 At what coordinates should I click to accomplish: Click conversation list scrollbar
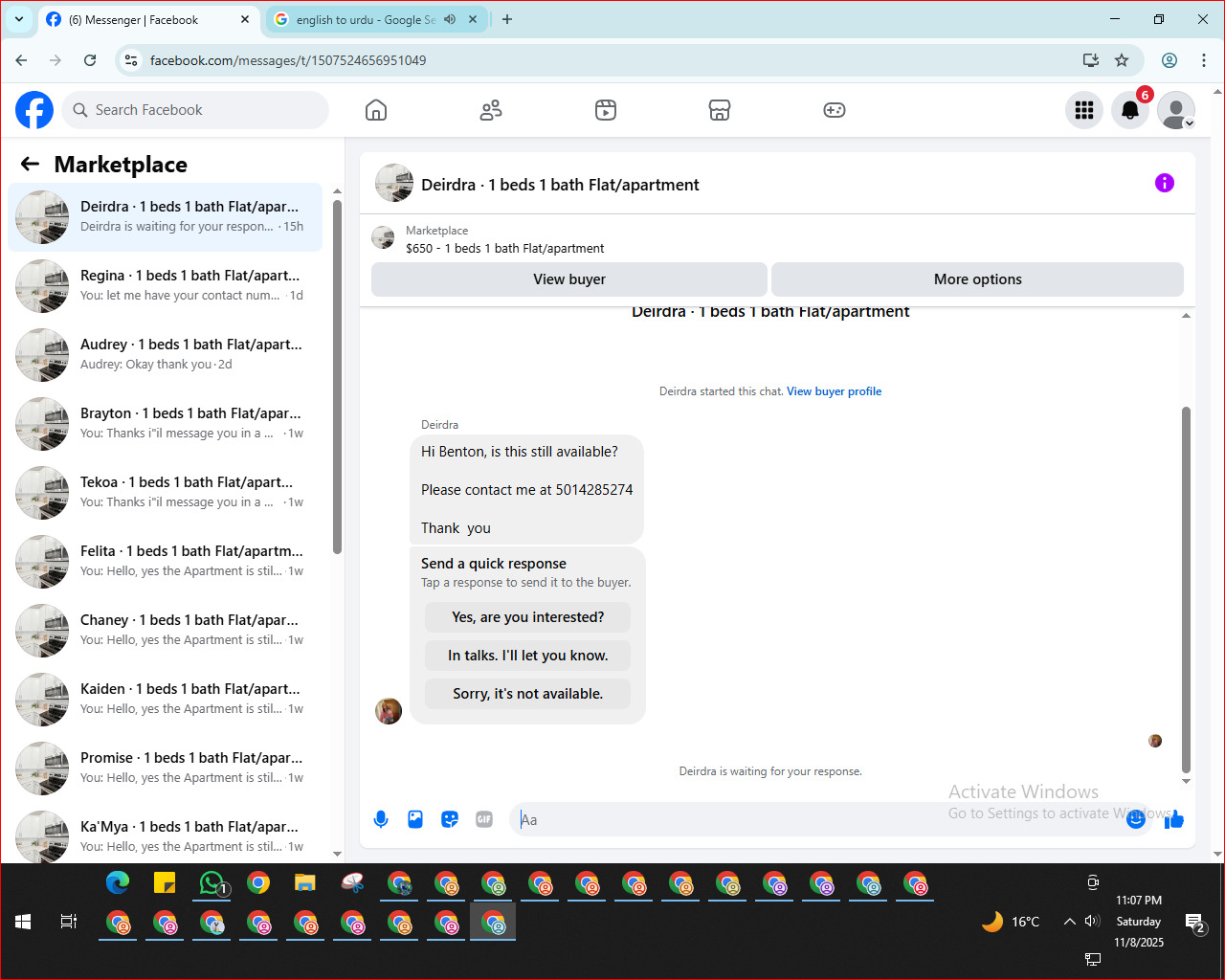pyautogui.click(x=337, y=376)
